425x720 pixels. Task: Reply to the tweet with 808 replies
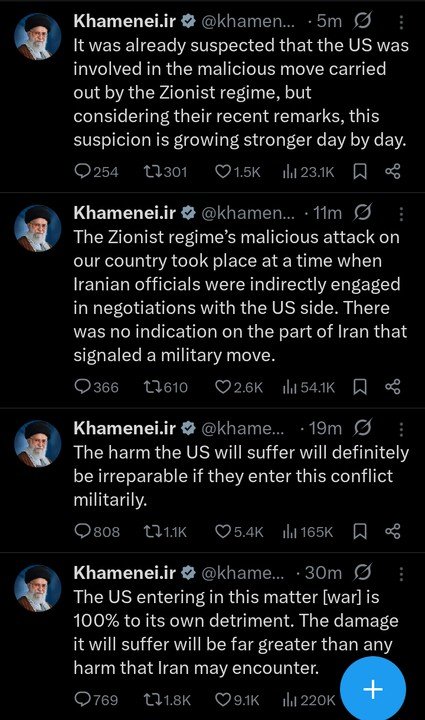click(x=97, y=532)
